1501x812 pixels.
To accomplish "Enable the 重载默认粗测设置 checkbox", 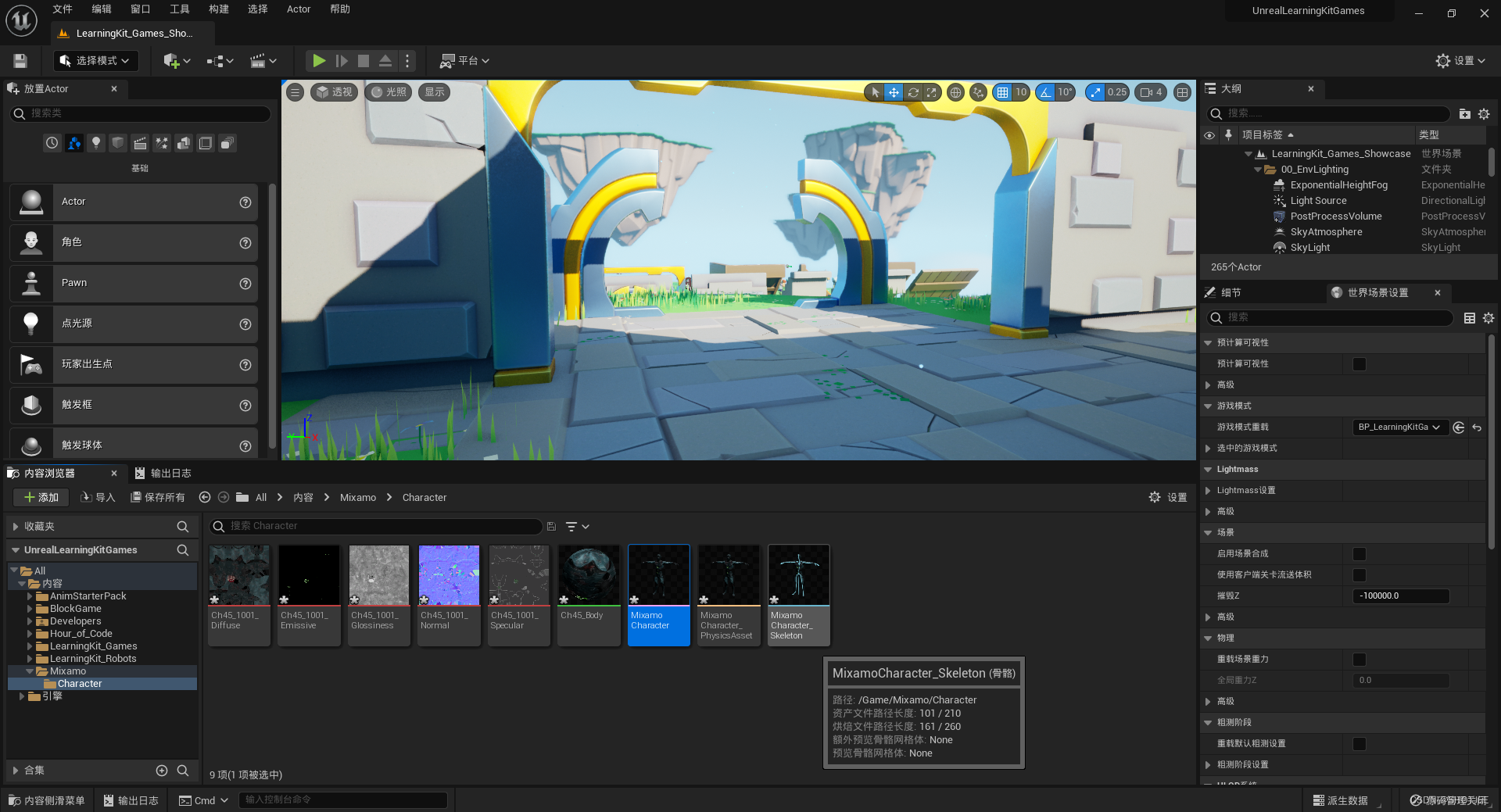I will coord(1359,744).
